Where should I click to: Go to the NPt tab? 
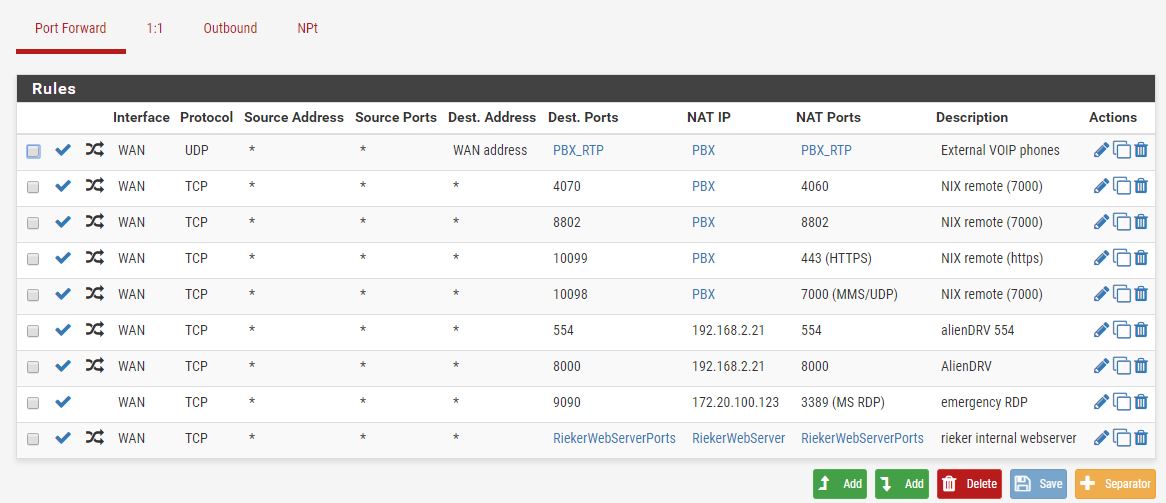click(307, 28)
